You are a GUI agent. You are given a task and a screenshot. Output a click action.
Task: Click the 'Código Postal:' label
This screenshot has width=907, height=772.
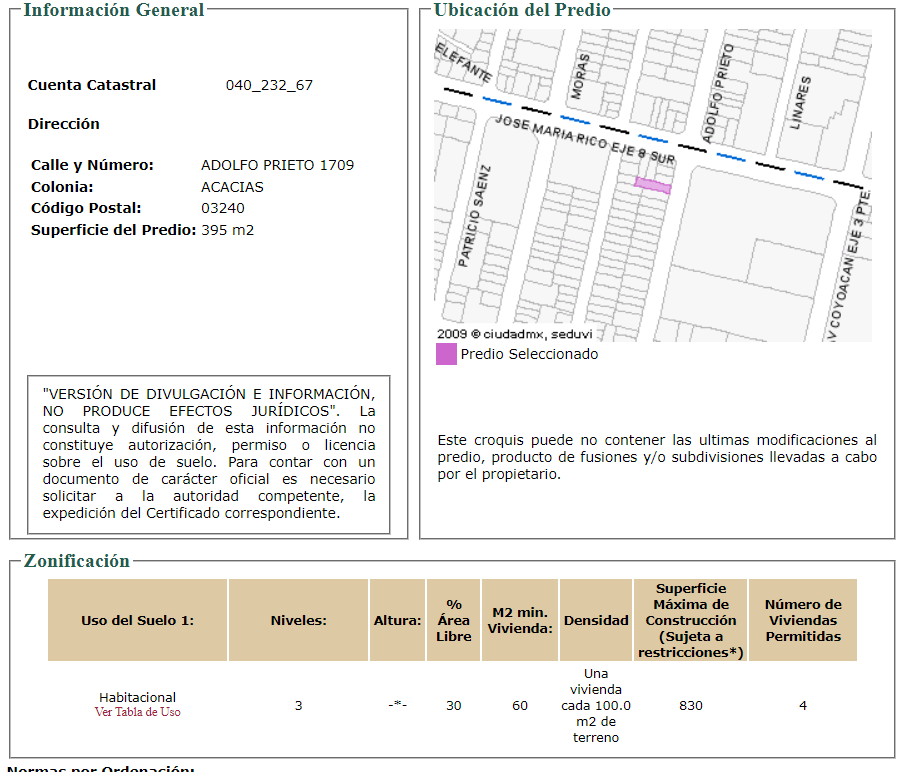(86, 208)
